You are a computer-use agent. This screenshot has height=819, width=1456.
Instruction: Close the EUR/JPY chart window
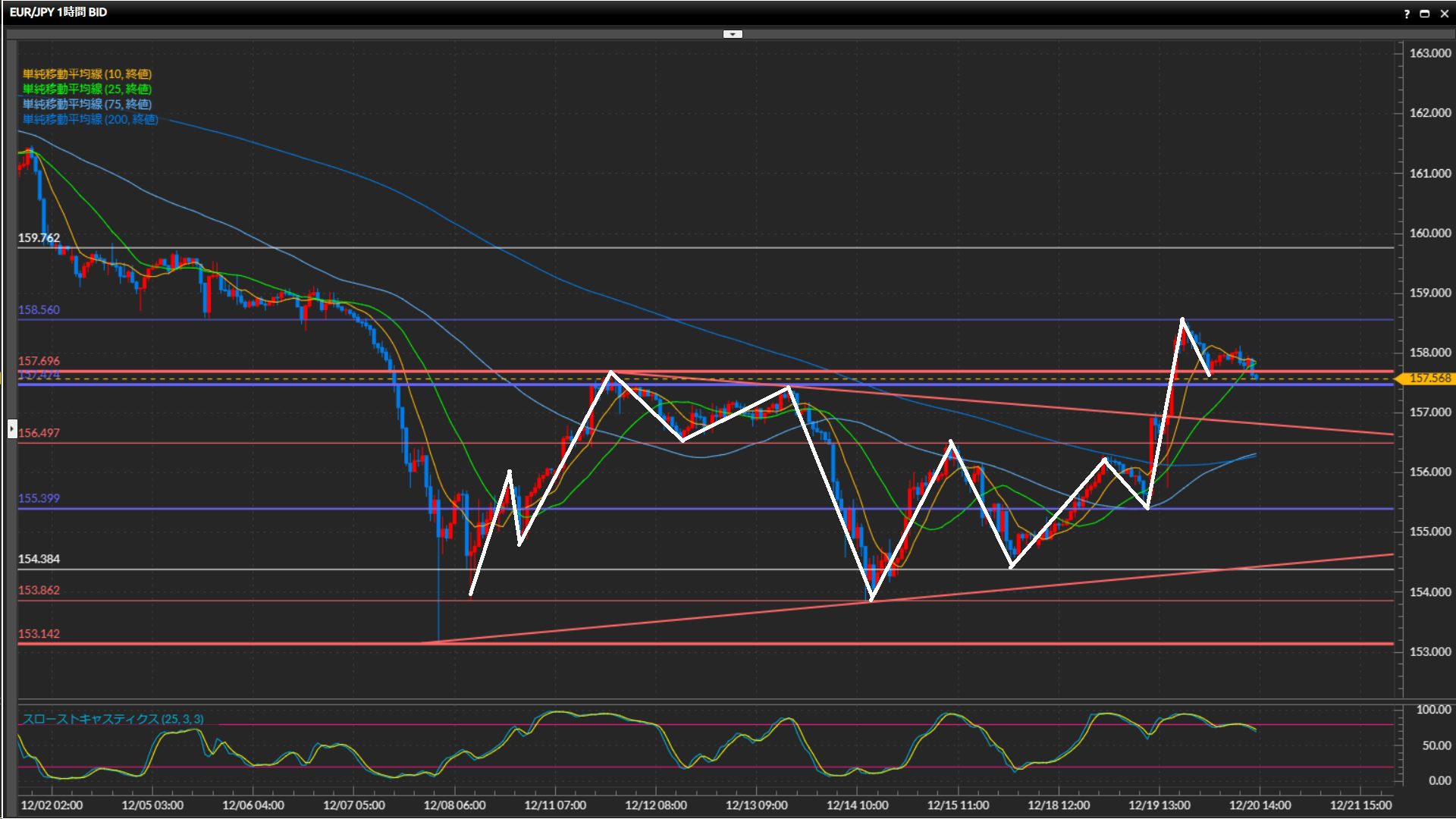[1444, 14]
